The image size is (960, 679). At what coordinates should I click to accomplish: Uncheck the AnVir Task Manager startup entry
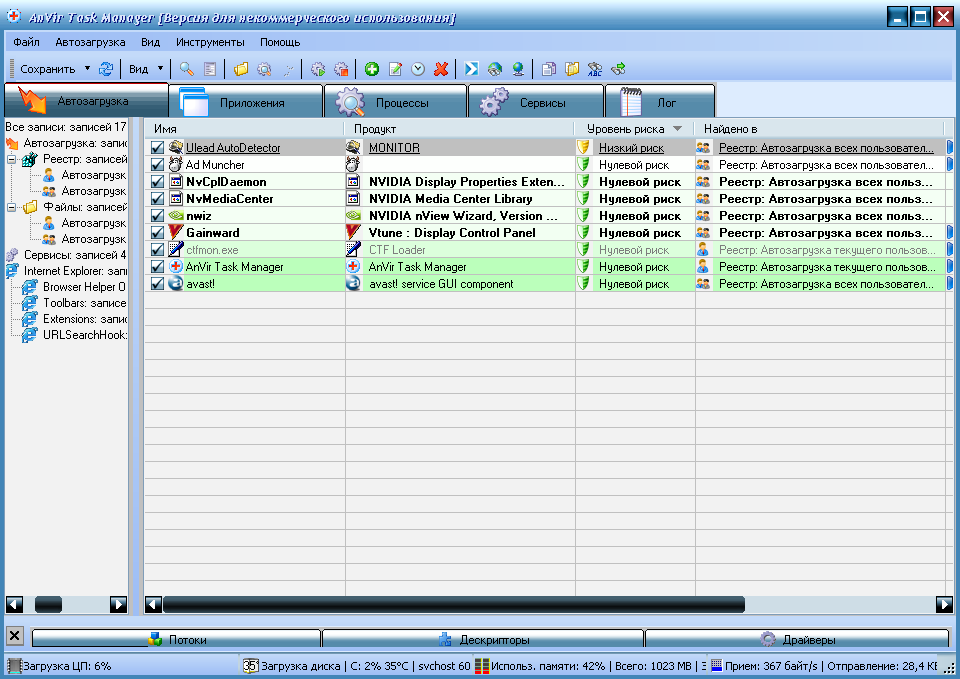point(157,267)
